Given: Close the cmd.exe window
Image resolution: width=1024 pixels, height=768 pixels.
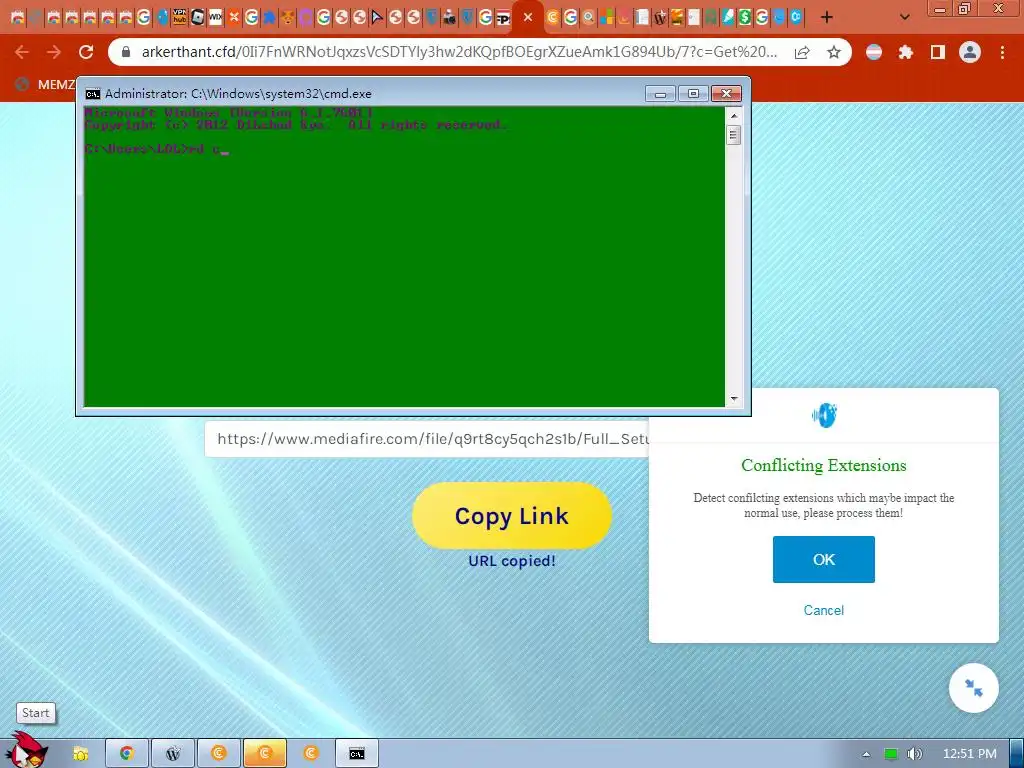Looking at the screenshot, I should (x=726, y=94).
